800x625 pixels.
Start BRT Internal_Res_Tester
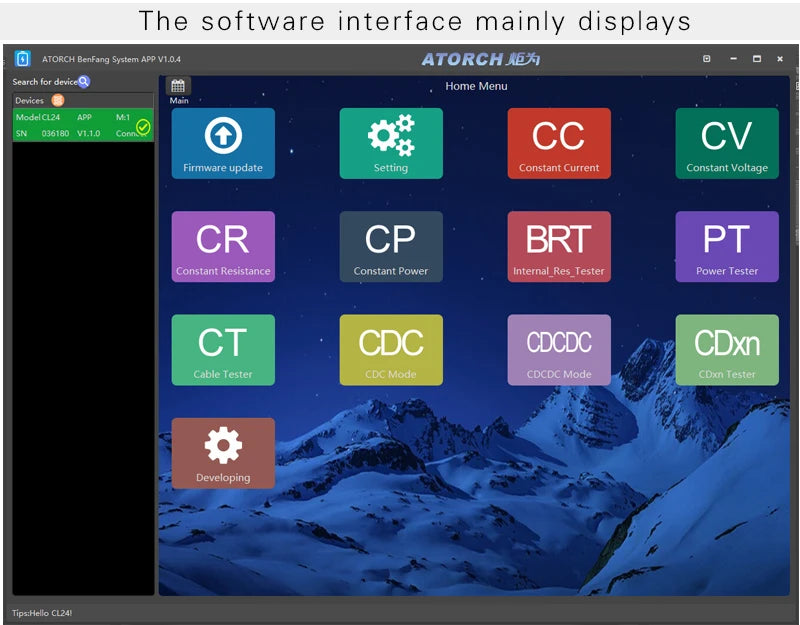pos(559,246)
